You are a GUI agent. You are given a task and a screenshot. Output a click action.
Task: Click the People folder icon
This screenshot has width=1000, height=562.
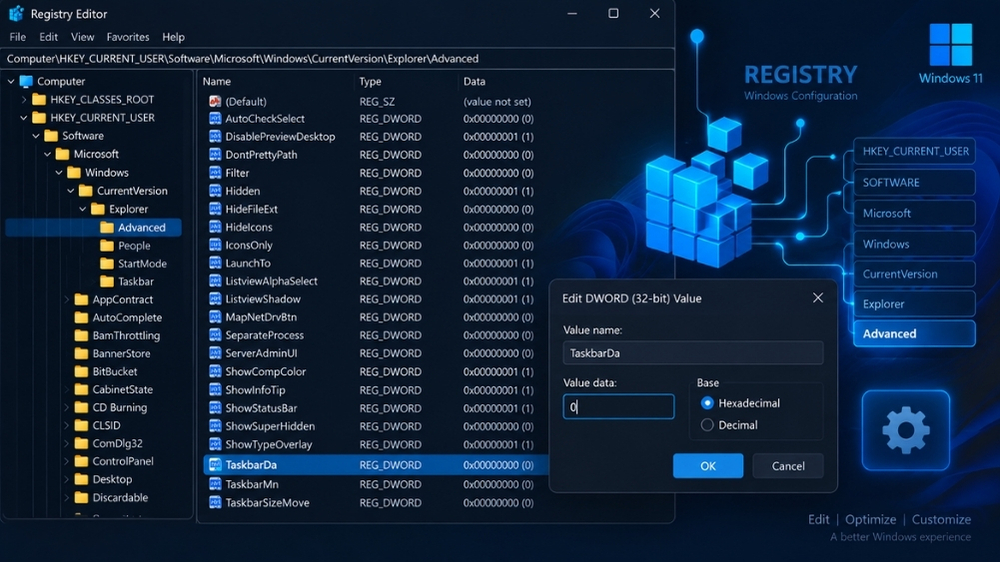107,246
